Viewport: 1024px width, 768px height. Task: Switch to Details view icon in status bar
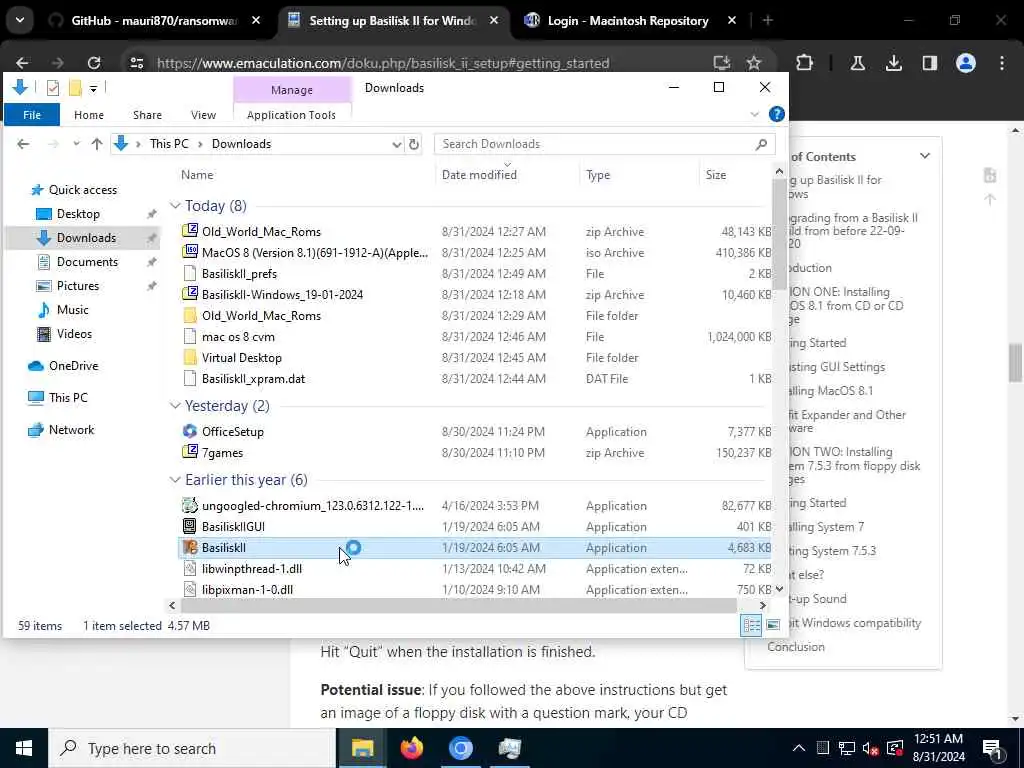[x=750, y=625]
